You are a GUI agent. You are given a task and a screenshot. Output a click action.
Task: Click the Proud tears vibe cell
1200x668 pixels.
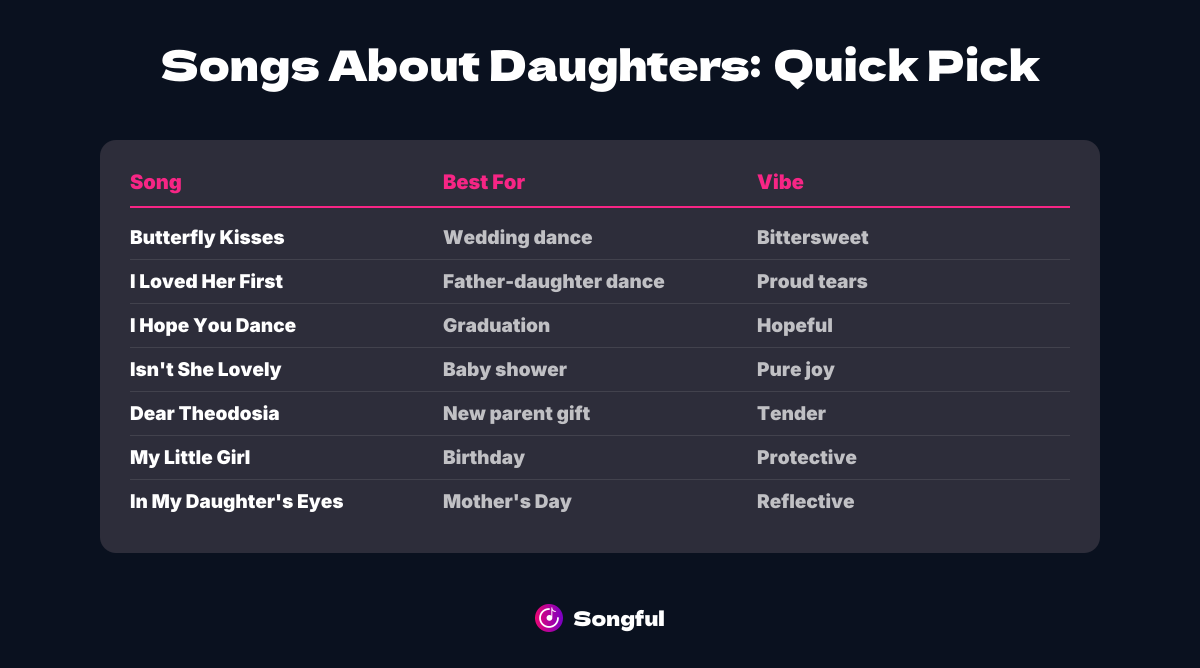click(812, 282)
